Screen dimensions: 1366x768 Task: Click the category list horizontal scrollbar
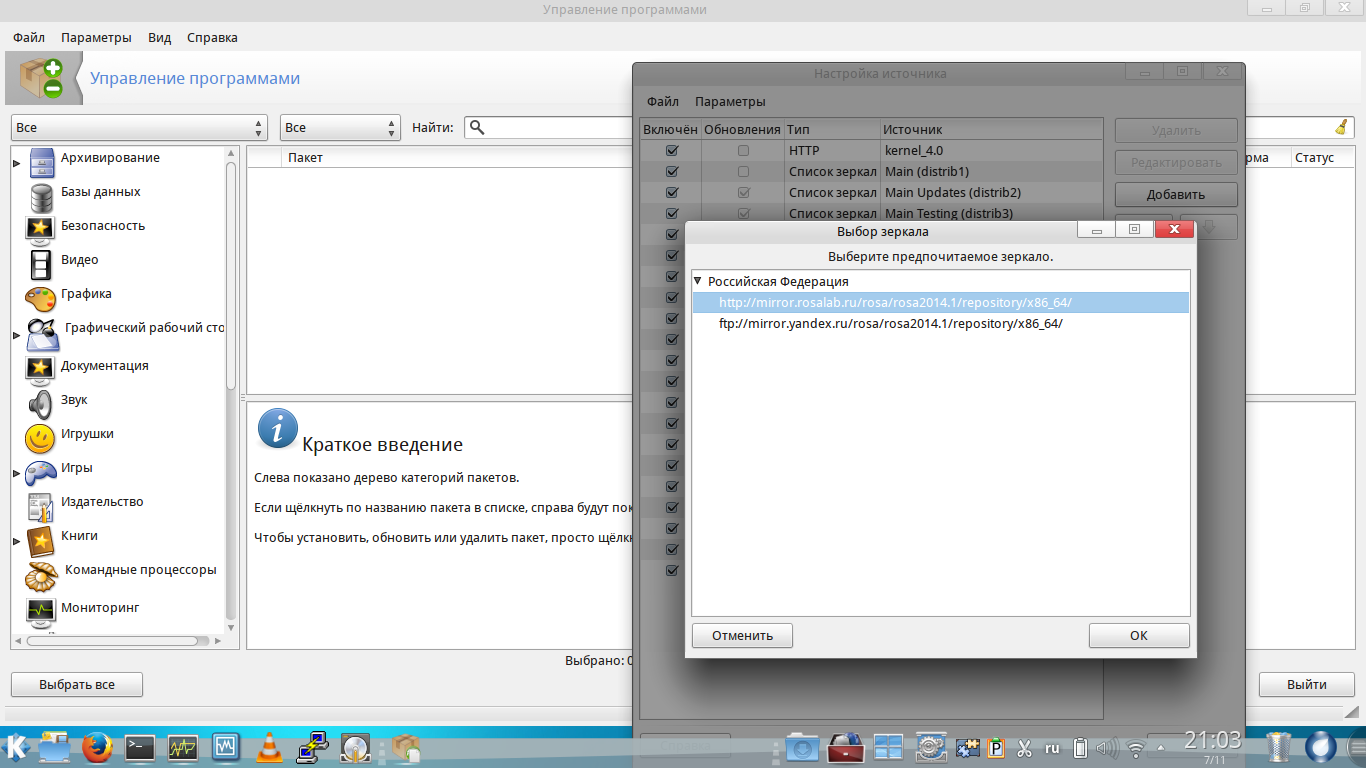pyautogui.click(x=110, y=640)
